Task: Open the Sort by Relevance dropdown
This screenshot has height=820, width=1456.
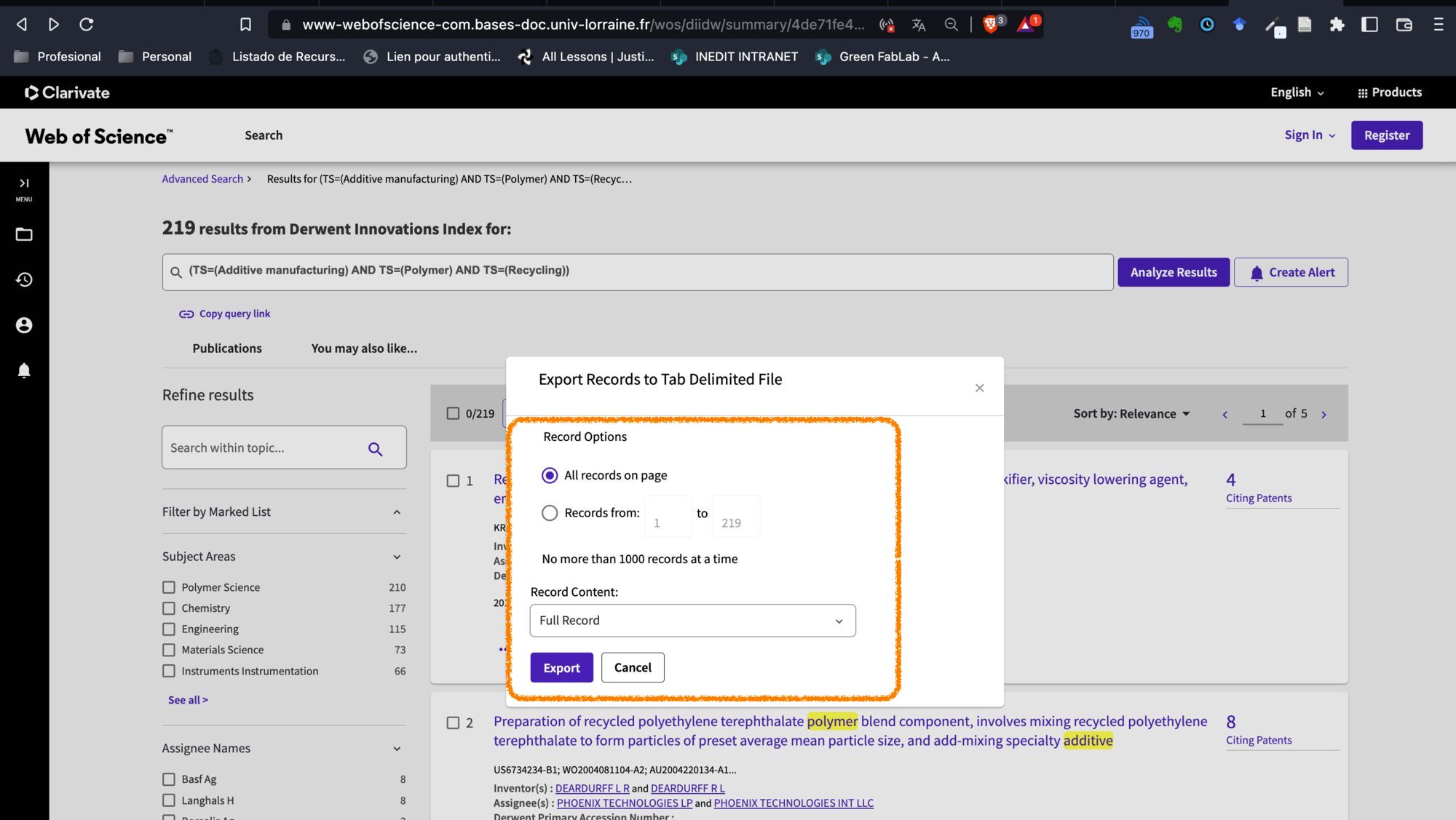Action: click(x=1131, y=414)
